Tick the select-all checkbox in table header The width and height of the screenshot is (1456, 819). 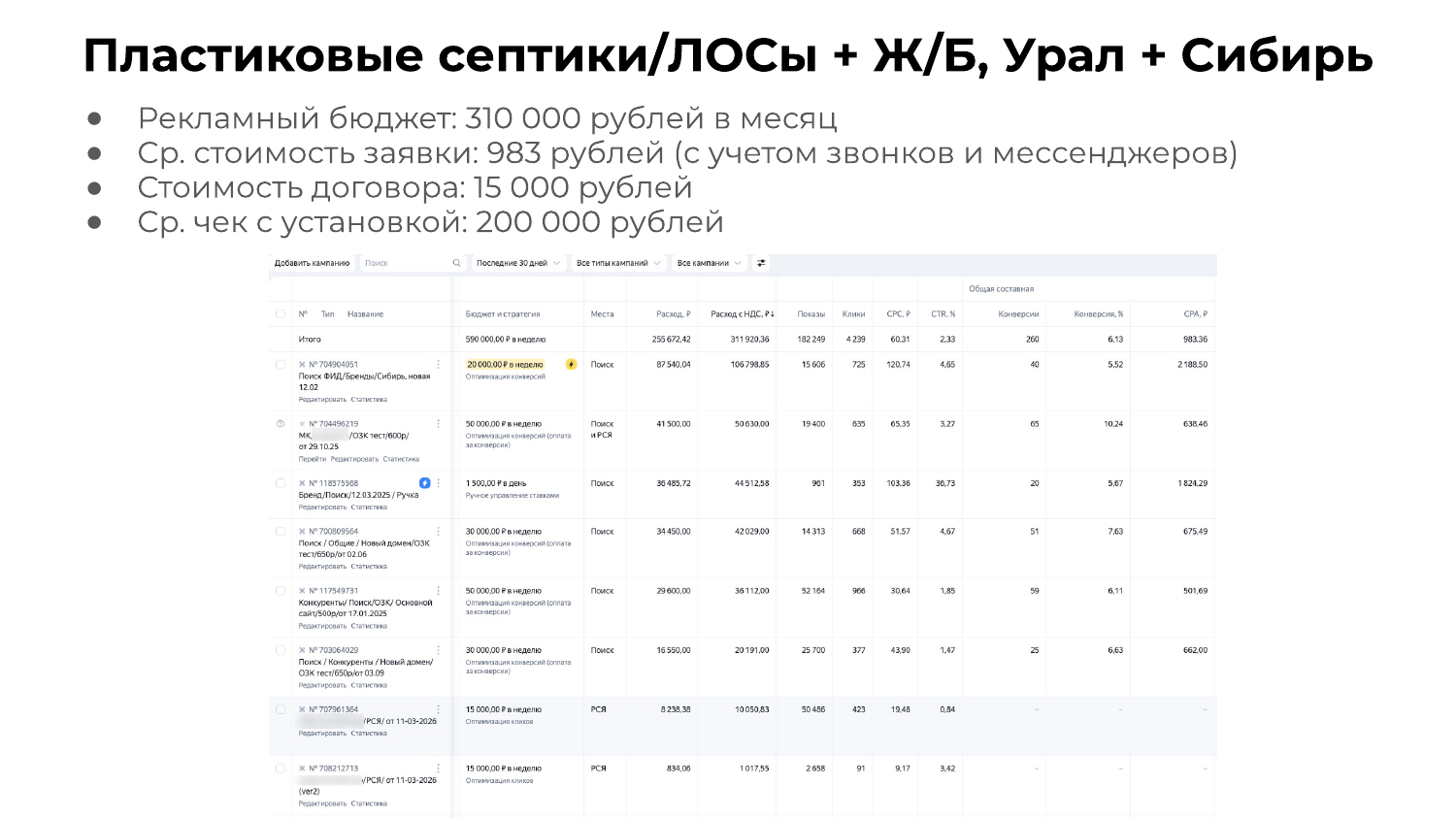(281, 314)
